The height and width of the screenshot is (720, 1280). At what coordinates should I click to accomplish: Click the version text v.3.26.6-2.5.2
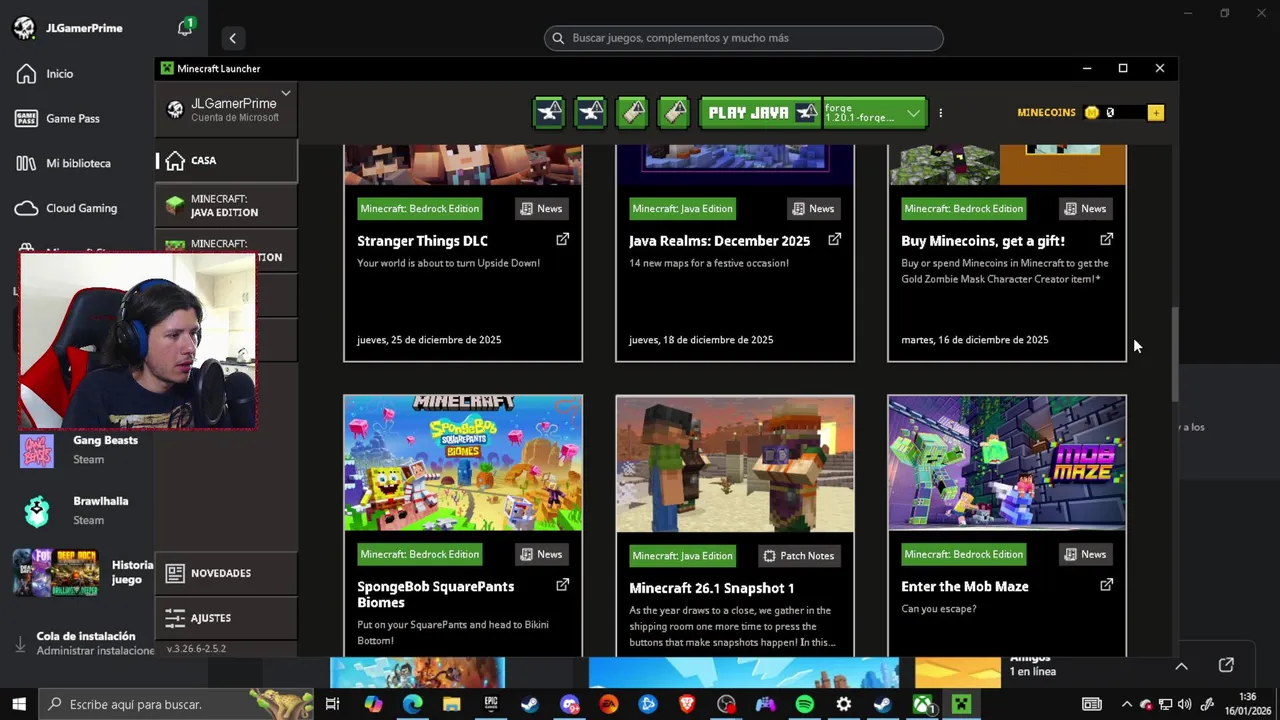[196, 648]
